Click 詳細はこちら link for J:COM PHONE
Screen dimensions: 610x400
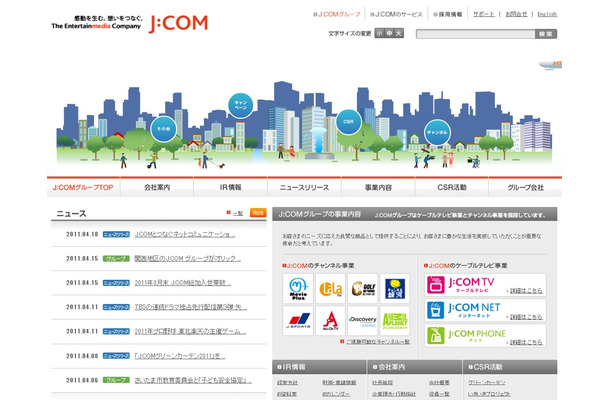click(526, 342)
